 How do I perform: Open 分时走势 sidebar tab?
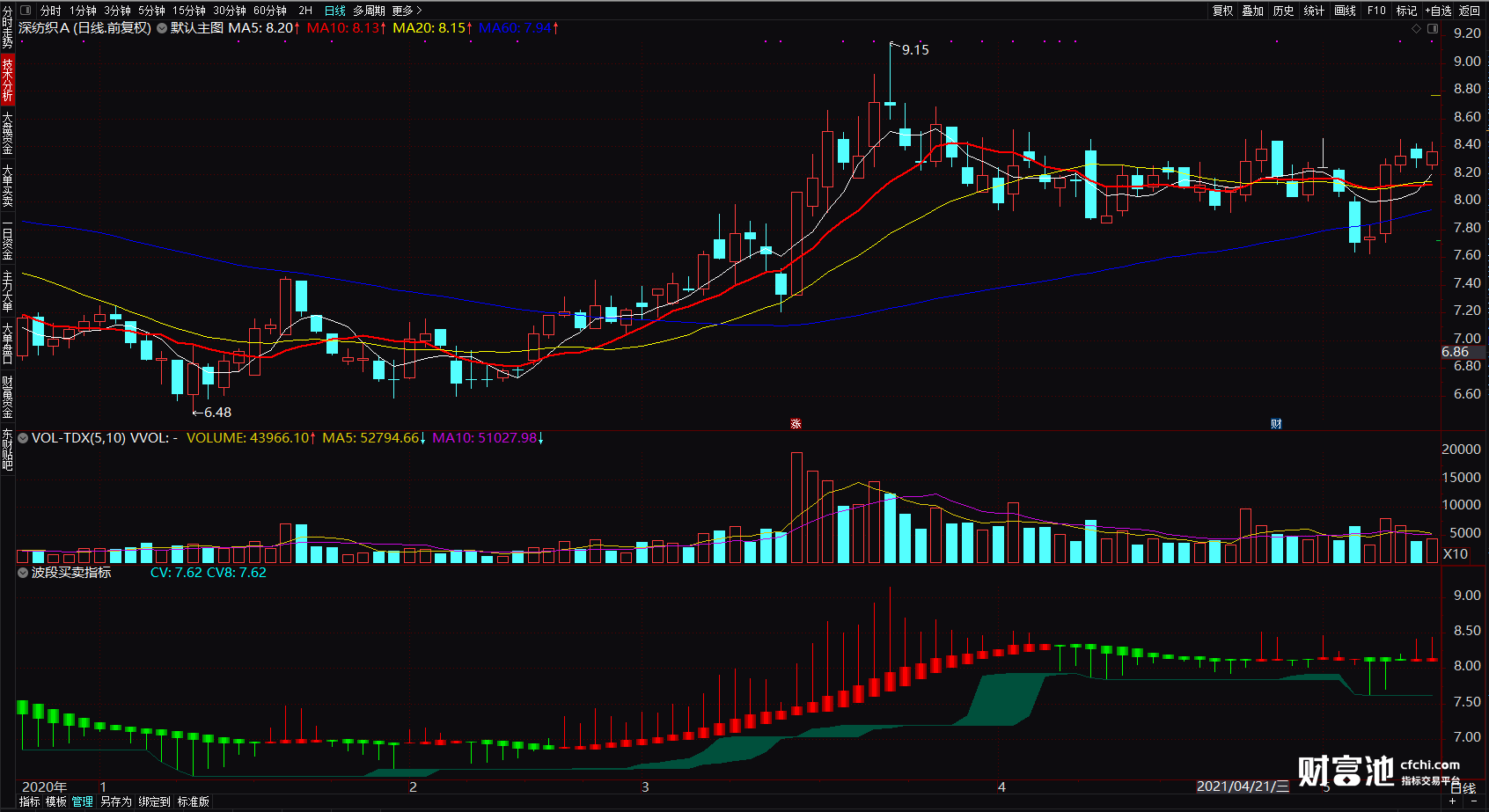click(x=7, y=27)
